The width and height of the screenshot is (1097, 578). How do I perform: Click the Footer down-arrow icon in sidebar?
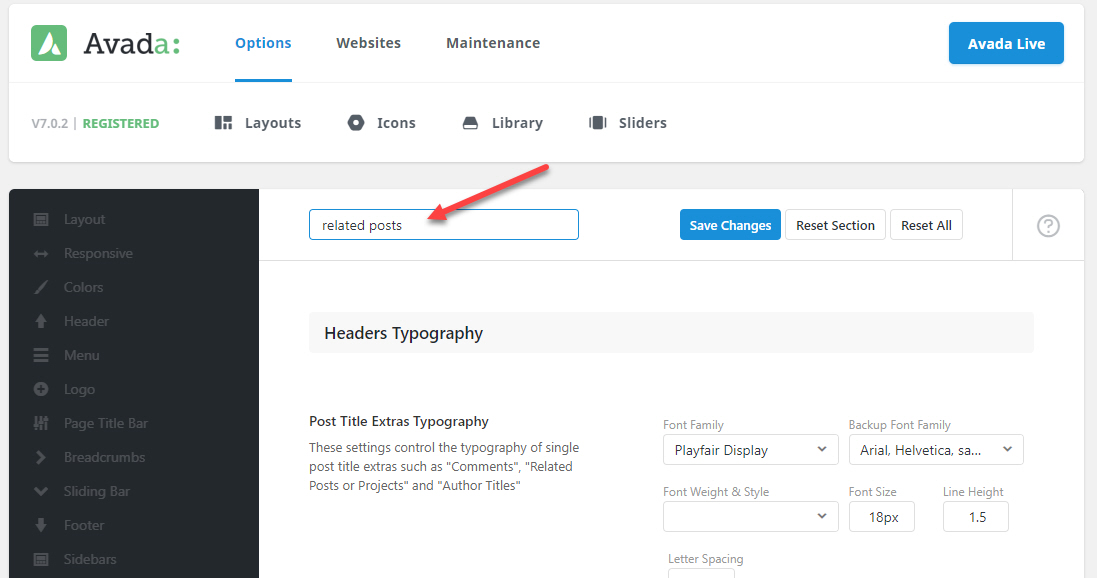[x=41, y=526]
